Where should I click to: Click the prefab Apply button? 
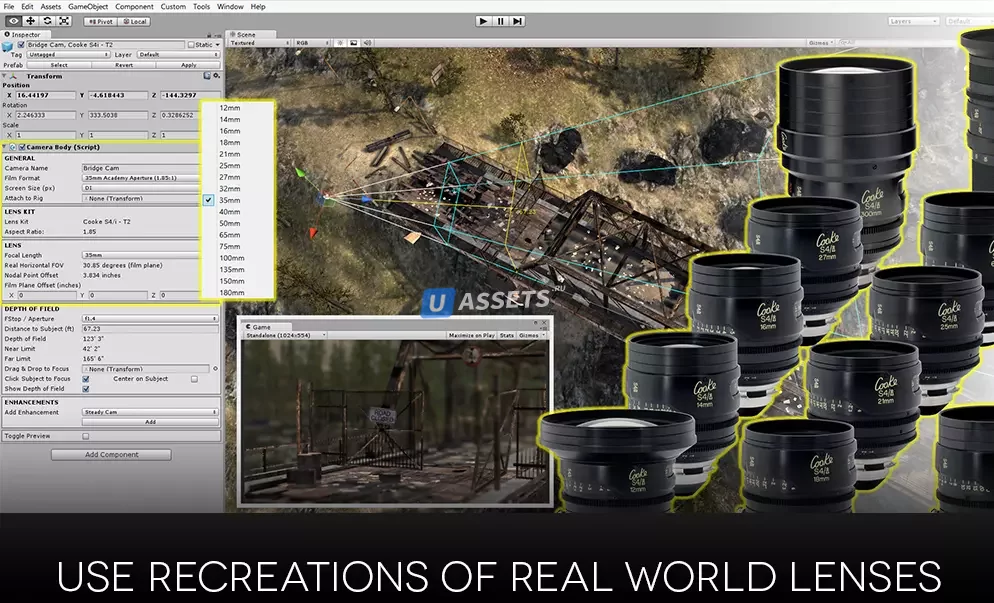pyautogui.click(x=189, y=65)
